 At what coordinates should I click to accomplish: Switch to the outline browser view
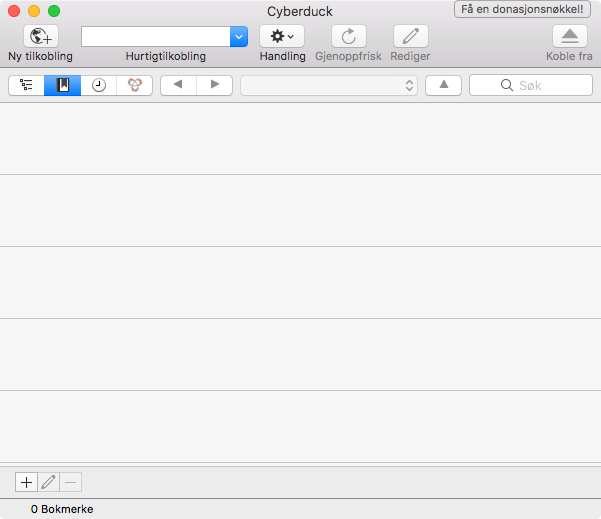point(26,85)
